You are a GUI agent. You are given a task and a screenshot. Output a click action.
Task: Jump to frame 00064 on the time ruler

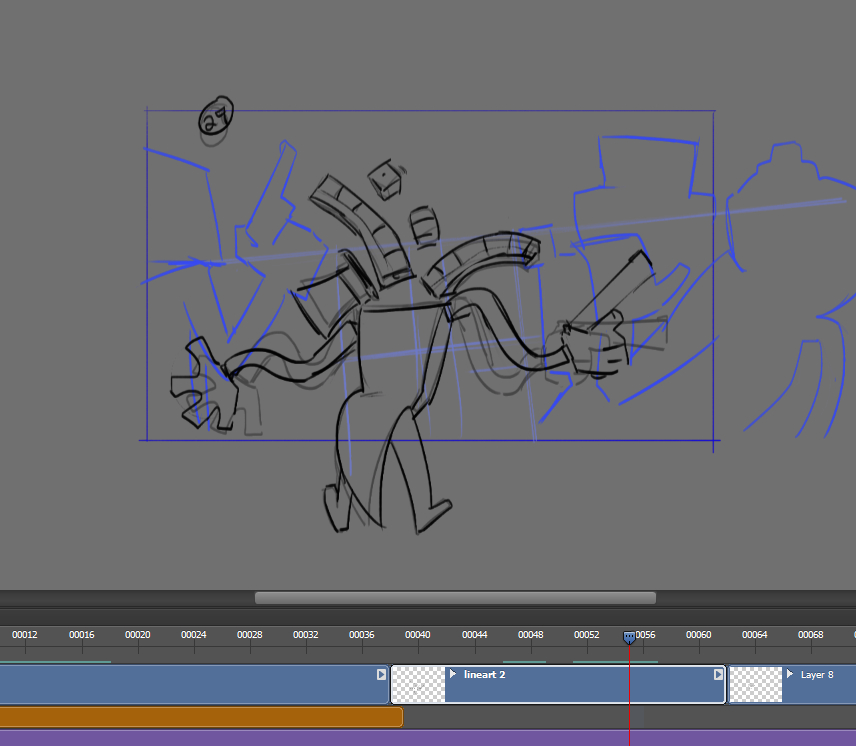tap(755, 635)
